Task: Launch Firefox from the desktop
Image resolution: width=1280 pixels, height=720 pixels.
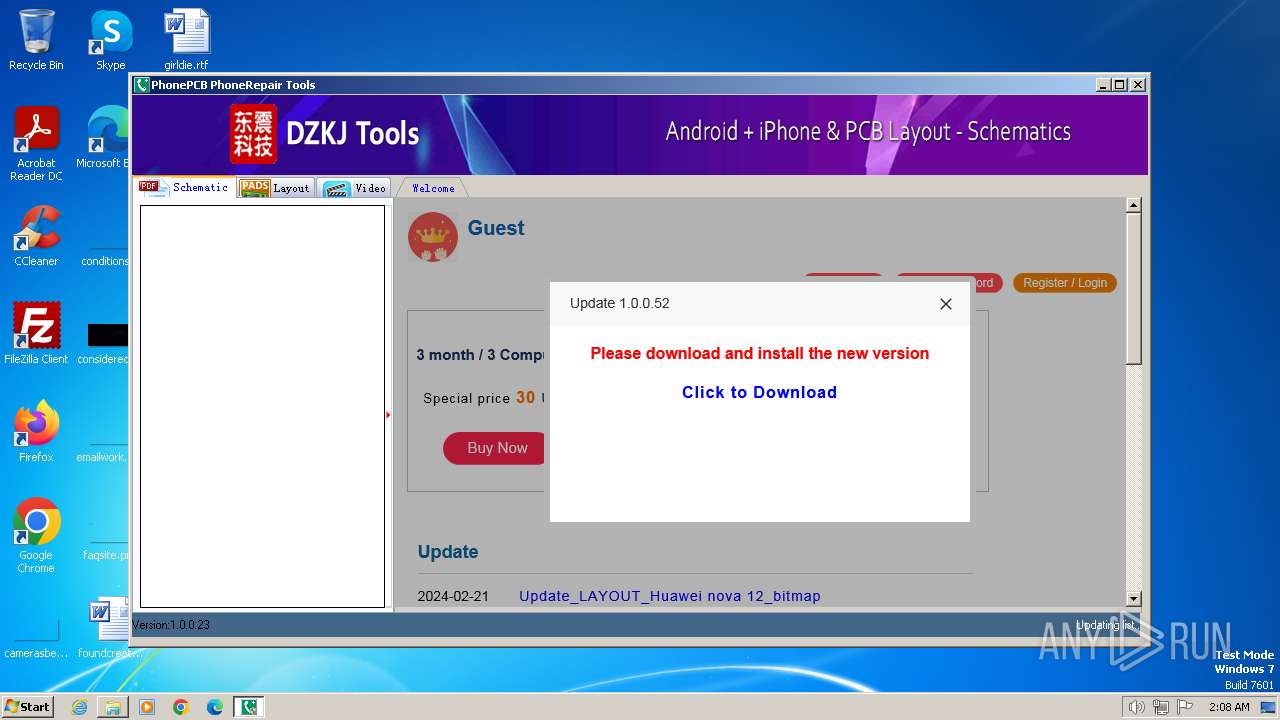Action: [36, 431]
